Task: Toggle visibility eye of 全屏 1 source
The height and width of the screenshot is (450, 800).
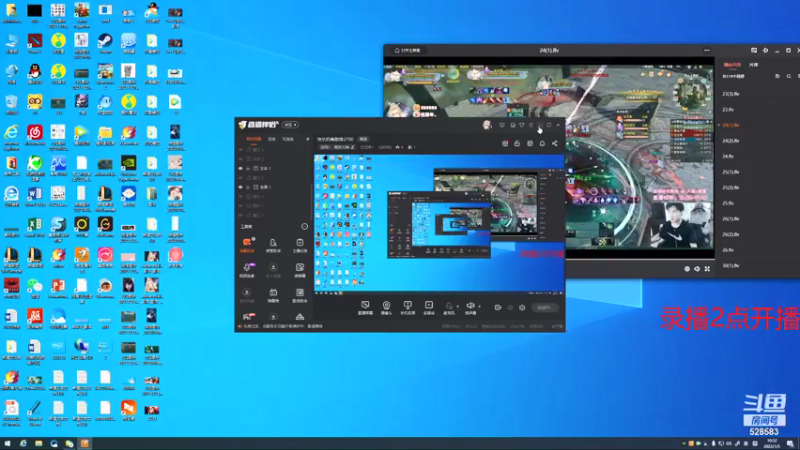Action: (x=240, y=187)
